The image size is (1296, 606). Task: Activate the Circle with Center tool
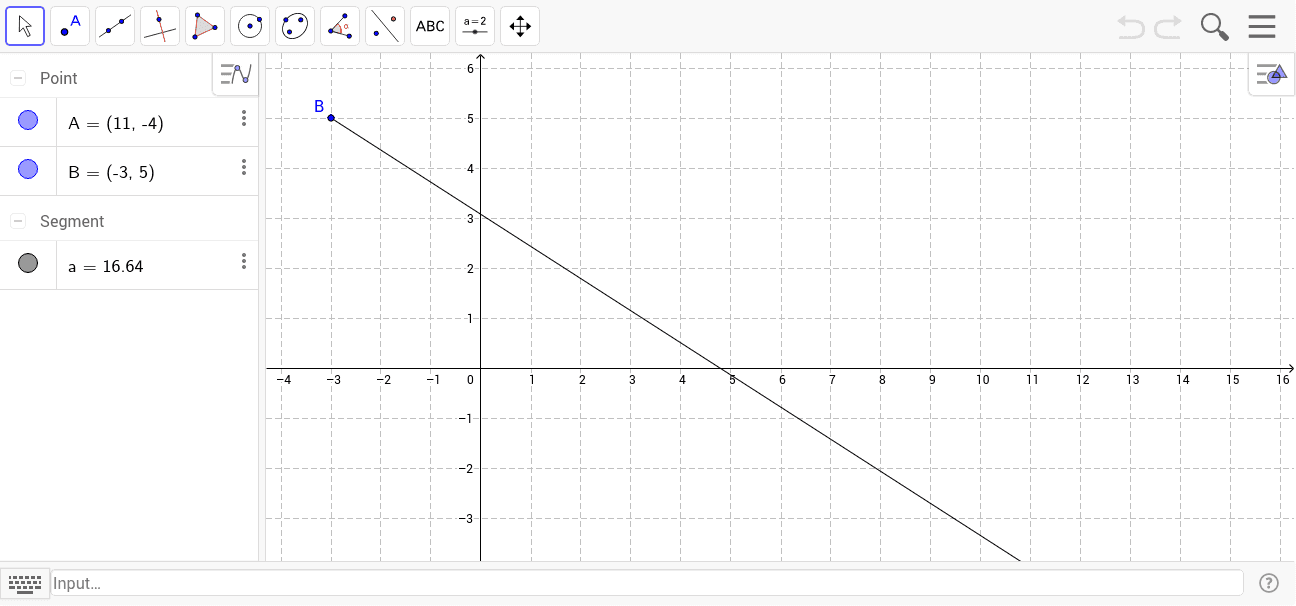(249, 25)
